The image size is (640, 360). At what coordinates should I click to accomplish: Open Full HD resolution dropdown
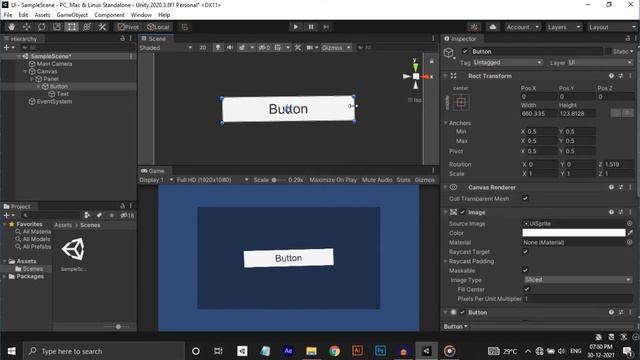click(x=212, y=180)
